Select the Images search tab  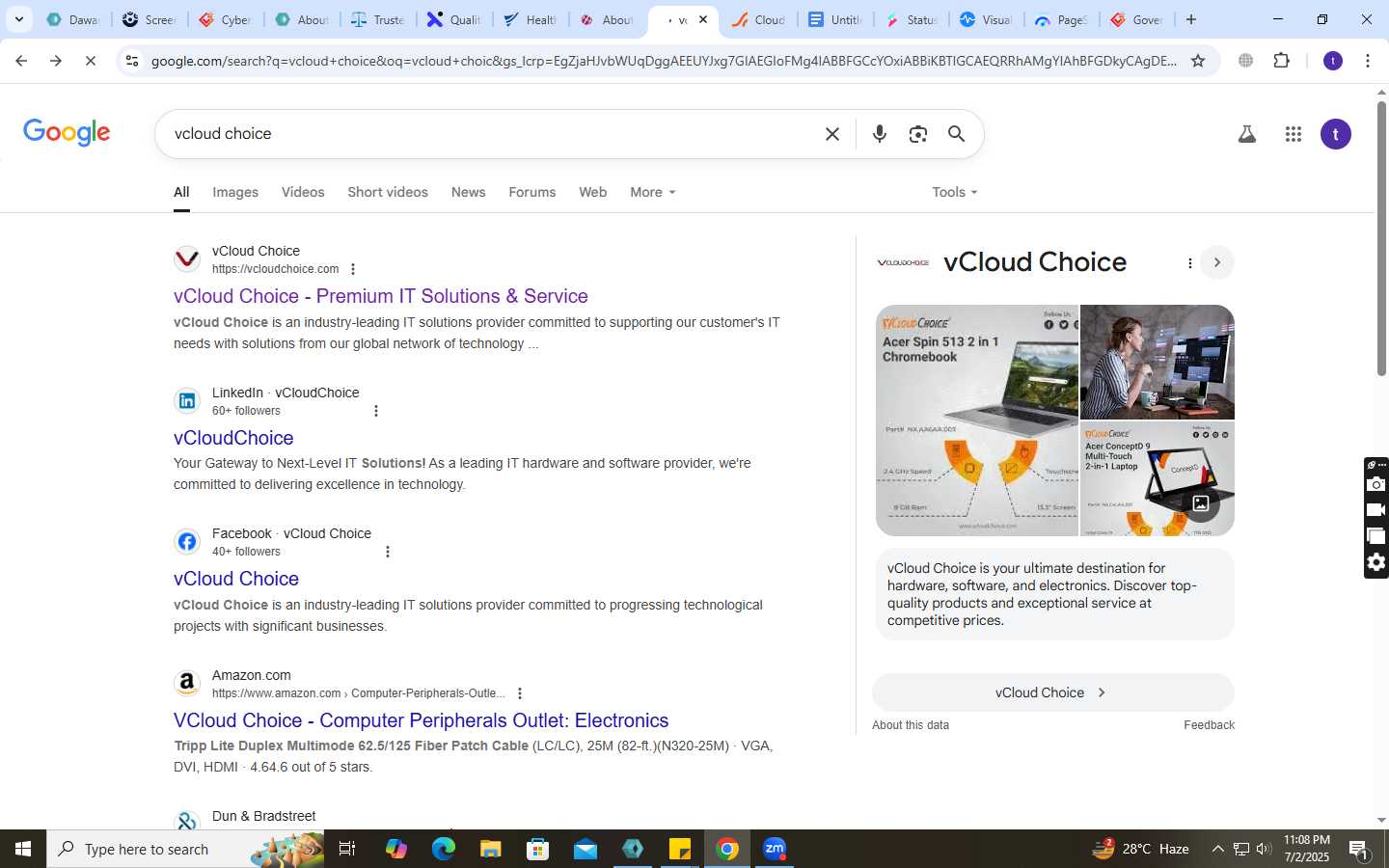(x=235, y=192)
